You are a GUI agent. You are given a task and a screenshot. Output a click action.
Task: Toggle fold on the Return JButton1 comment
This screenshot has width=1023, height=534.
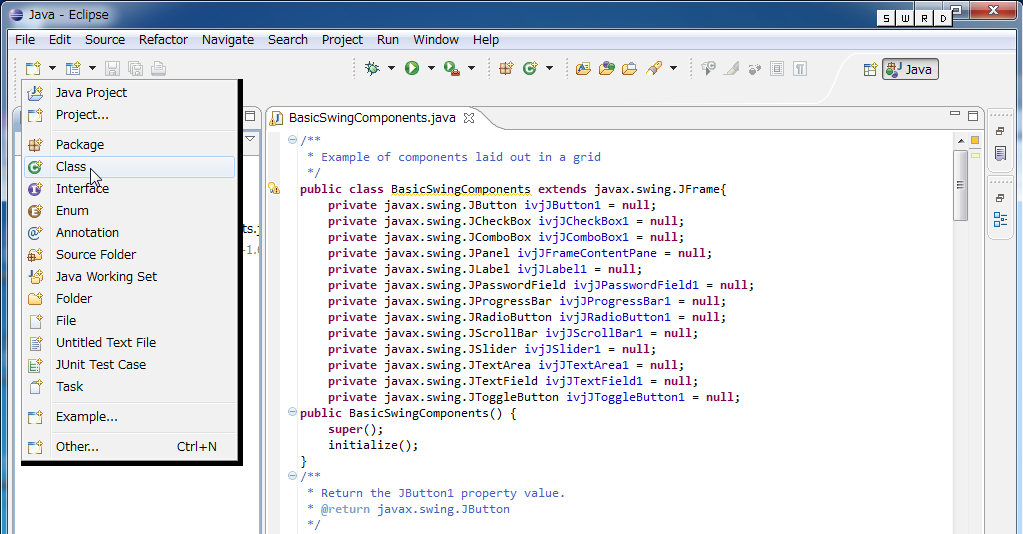coord(292,476)
